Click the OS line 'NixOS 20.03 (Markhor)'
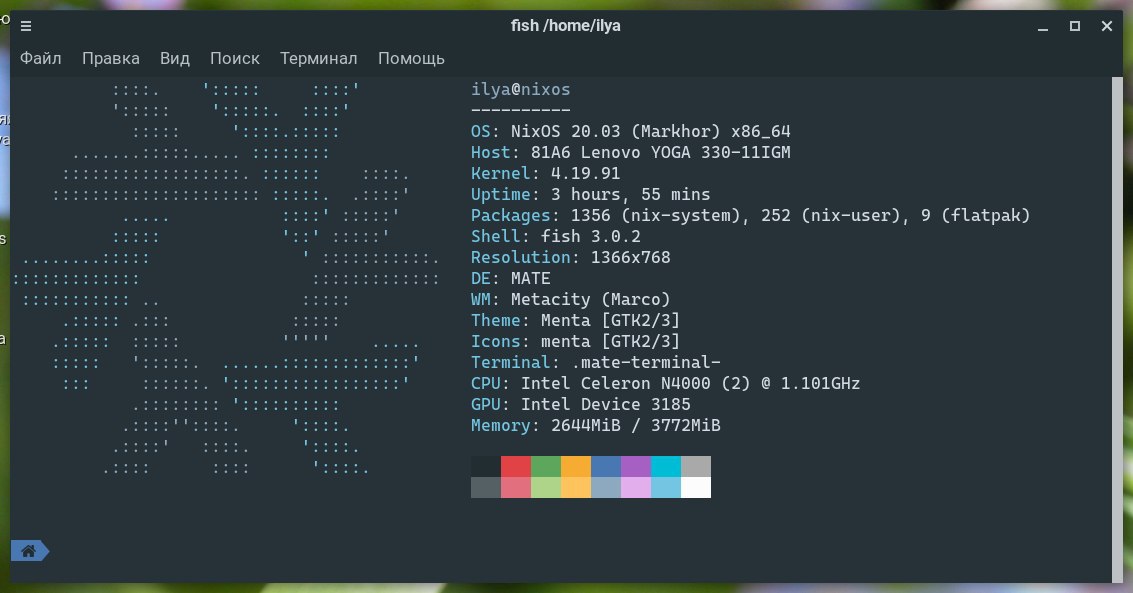Image resolution: width=1133 pixels, height=593 pixels. click(616, 131)
